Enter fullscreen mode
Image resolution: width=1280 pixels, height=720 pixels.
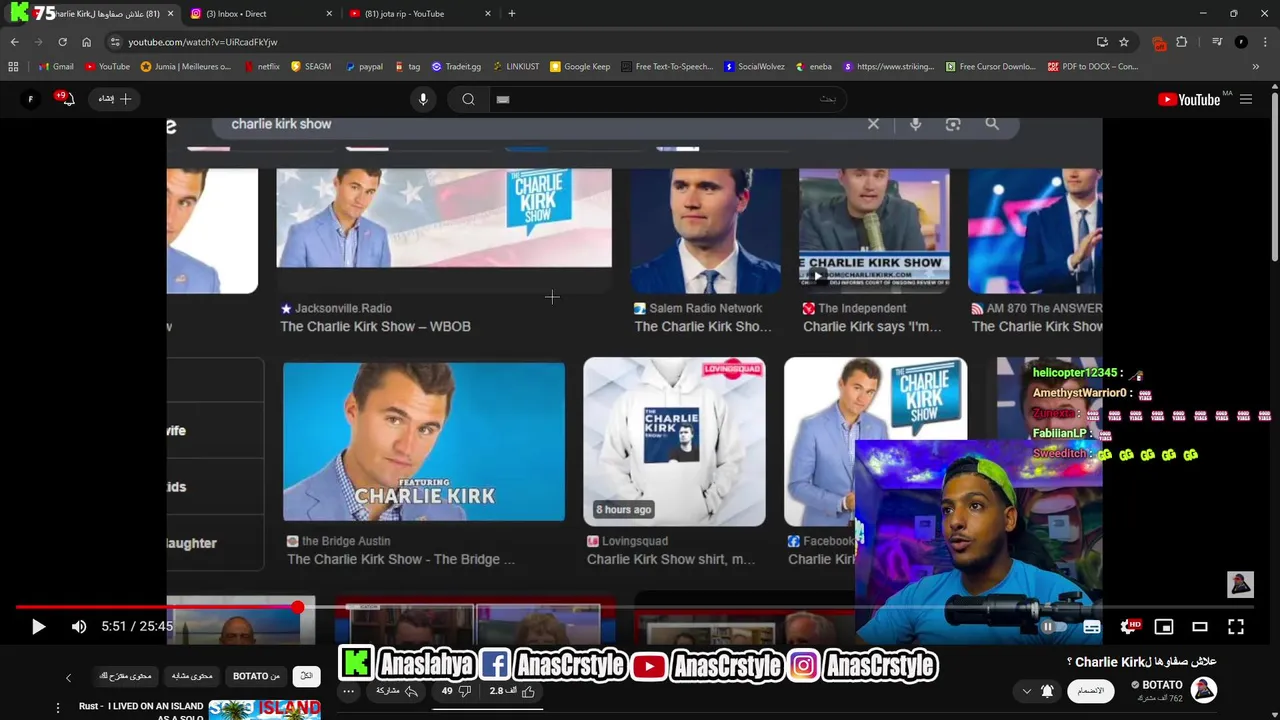click(x=1236, y=627)
